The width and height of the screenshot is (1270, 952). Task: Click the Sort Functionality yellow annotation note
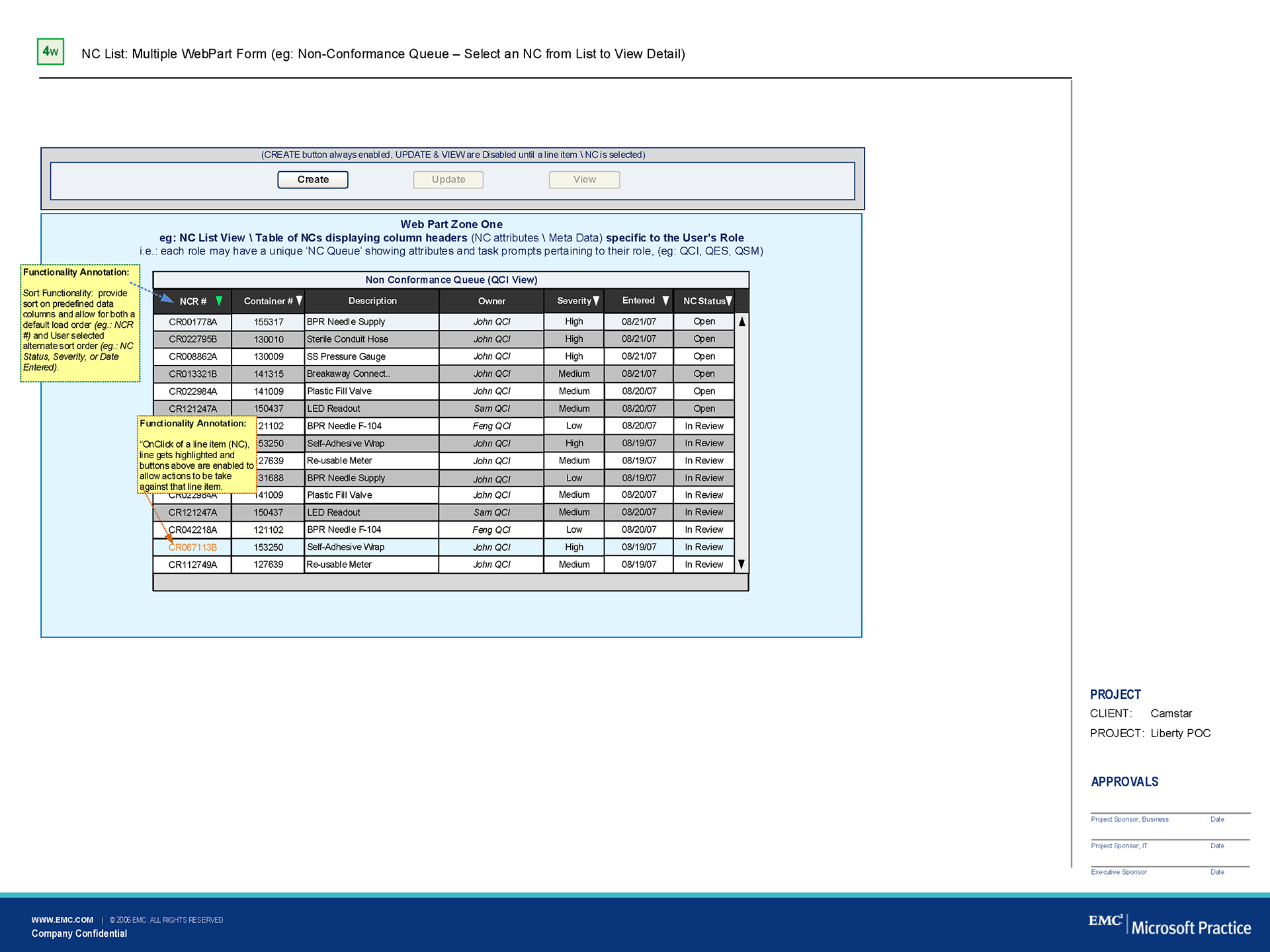[x=80, y=324]
